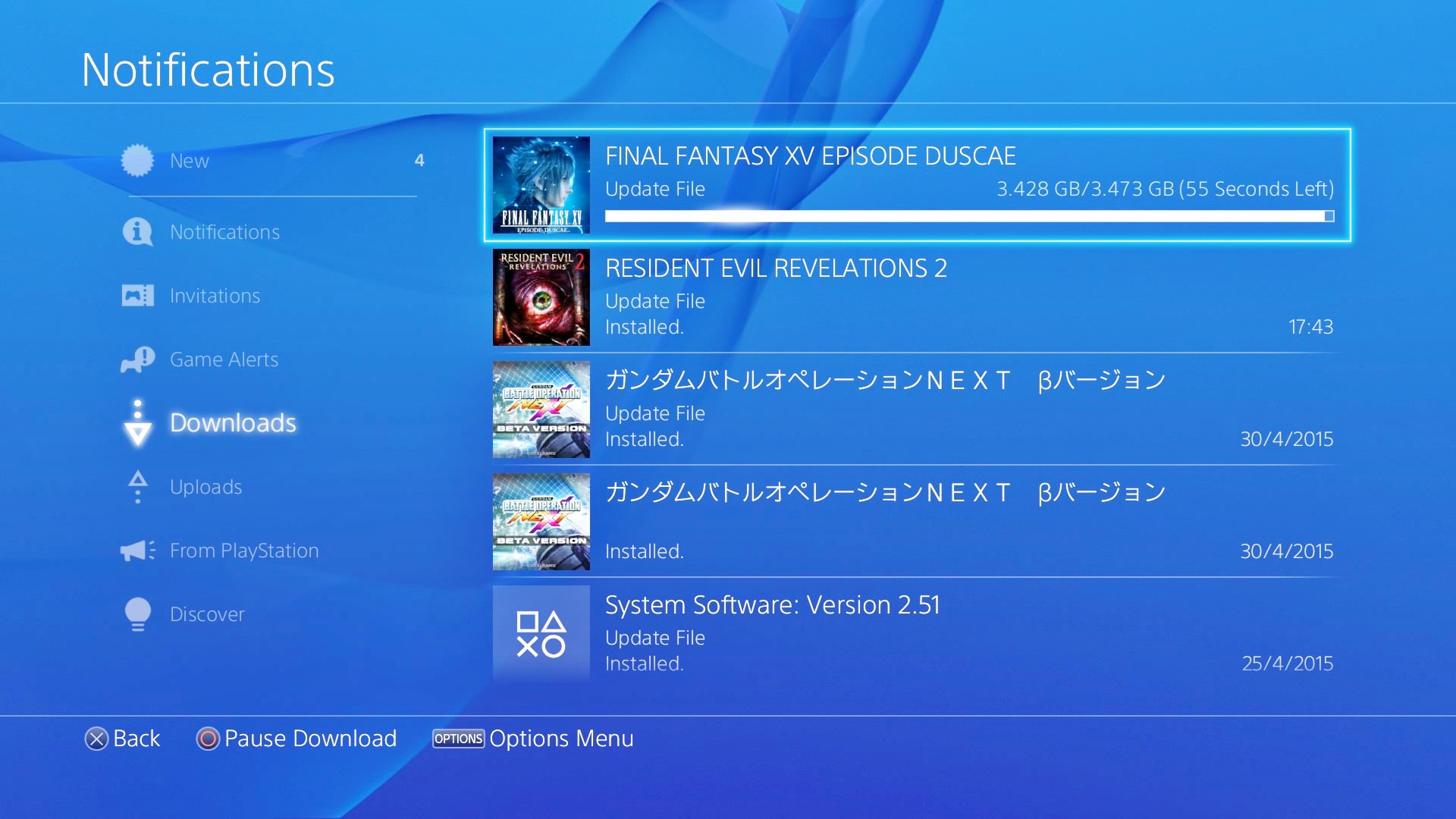Select the Resident Evil Revelations 2 thumbnail
Viewport: 1456px width, 819px height.
coord(541,297)
